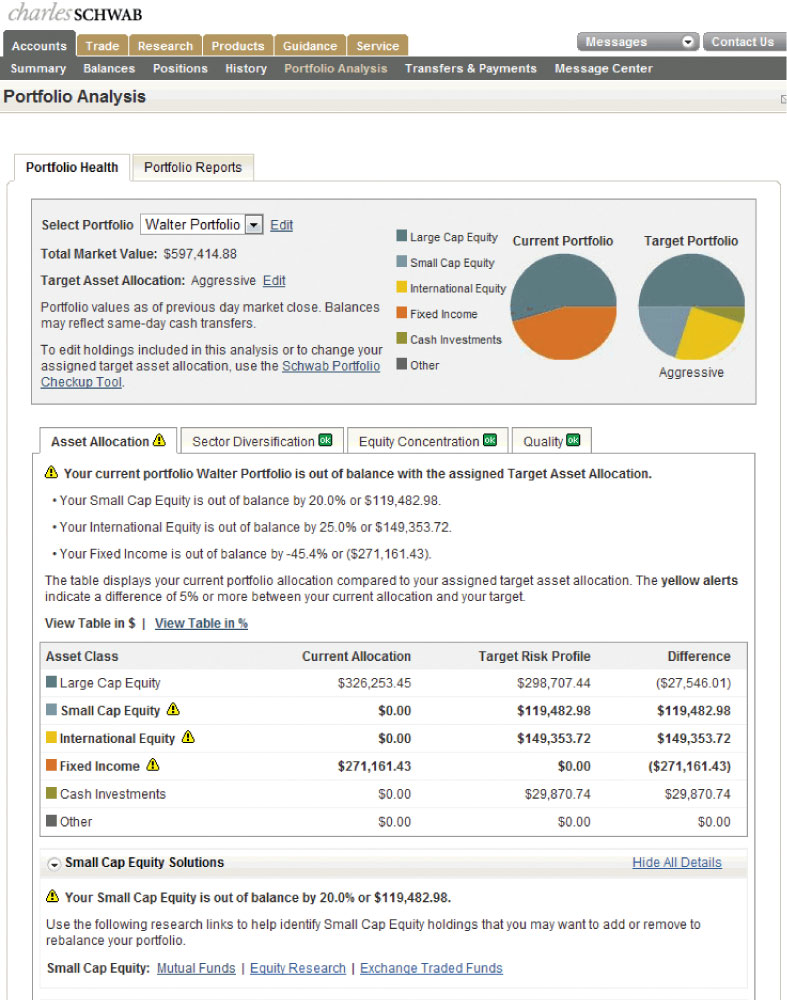Click Large Cap Equity table row swatch
This screenshot has height=1000, width=787.
52,682
